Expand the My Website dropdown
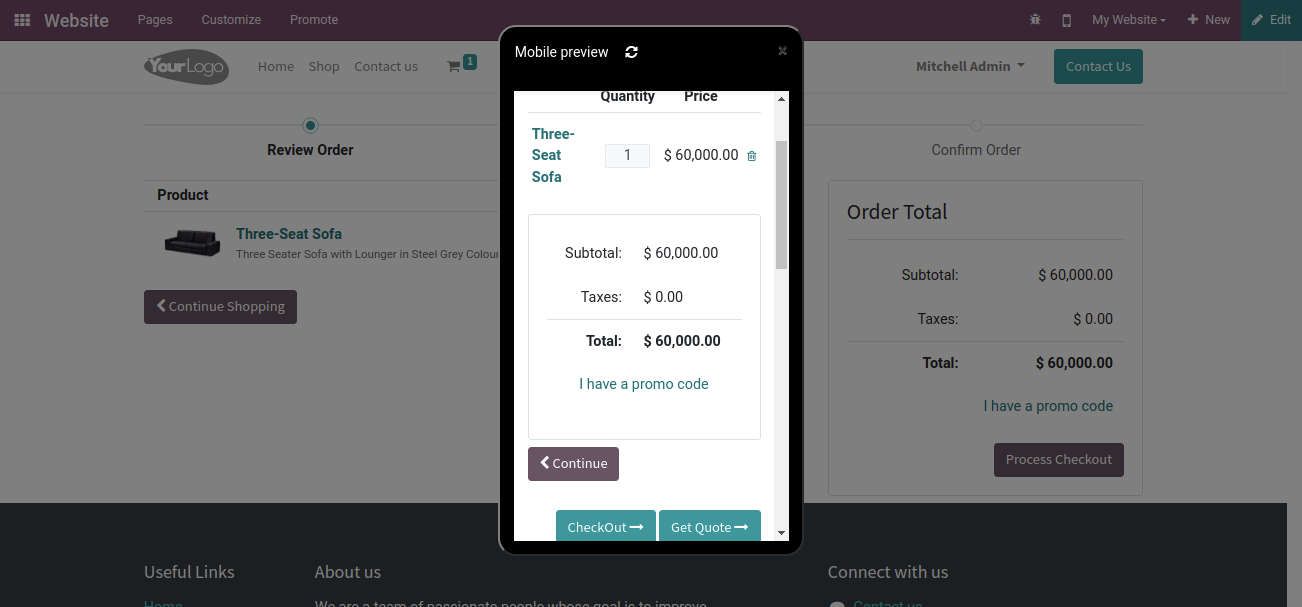This screenshot has width=1302, height=607. [x=1129, y=20]
